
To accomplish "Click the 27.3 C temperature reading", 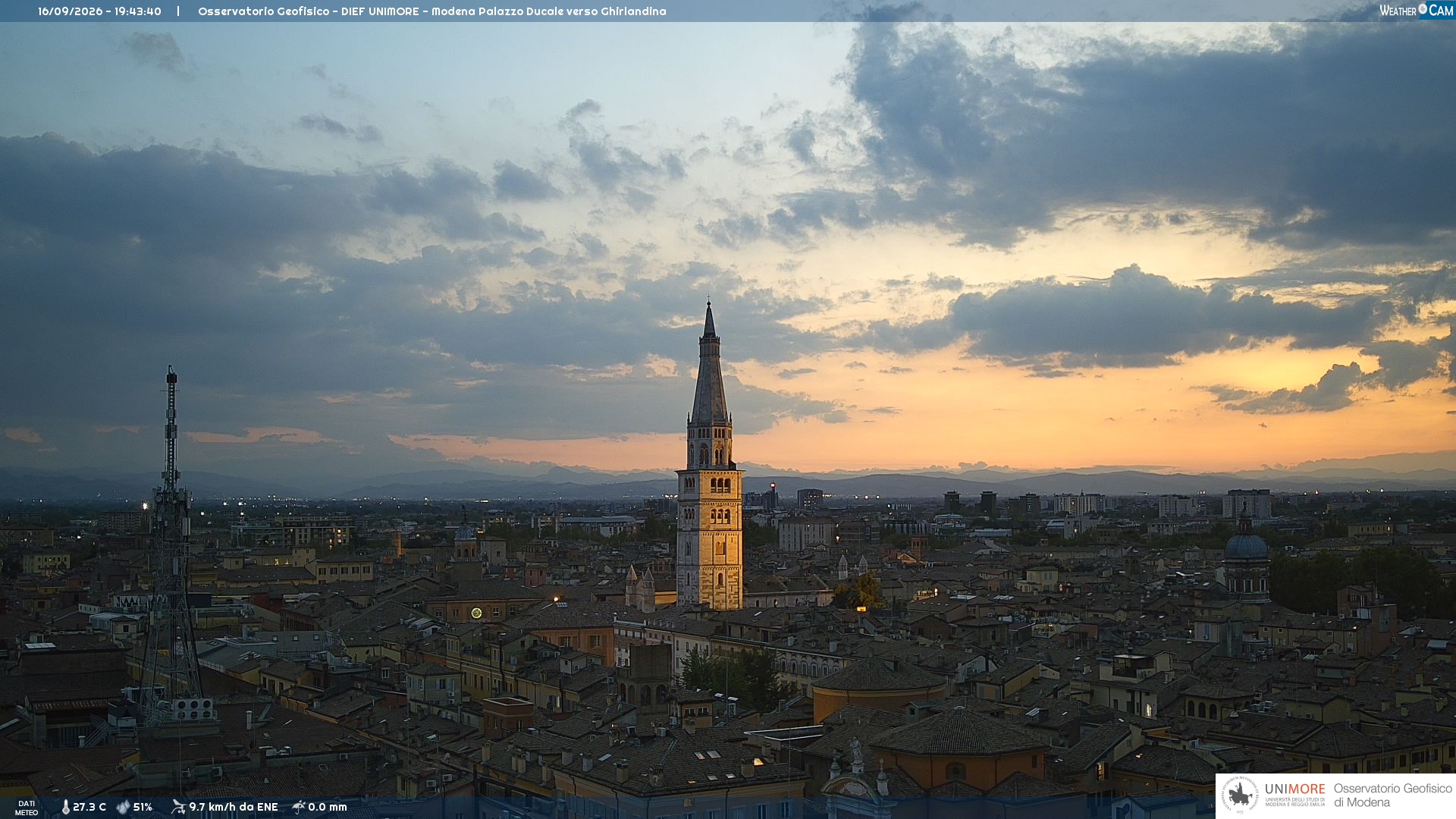I will 89,807.
